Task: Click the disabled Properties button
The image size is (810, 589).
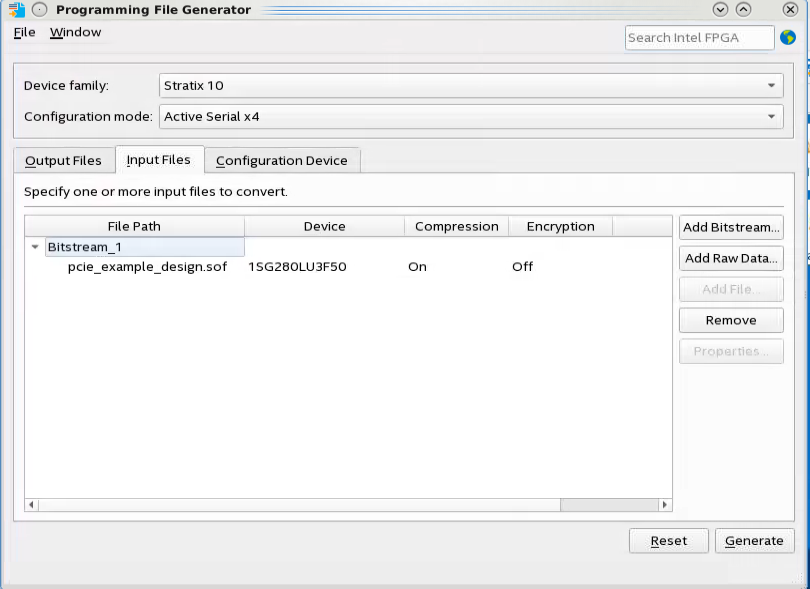Action: [x=731, y=351]
